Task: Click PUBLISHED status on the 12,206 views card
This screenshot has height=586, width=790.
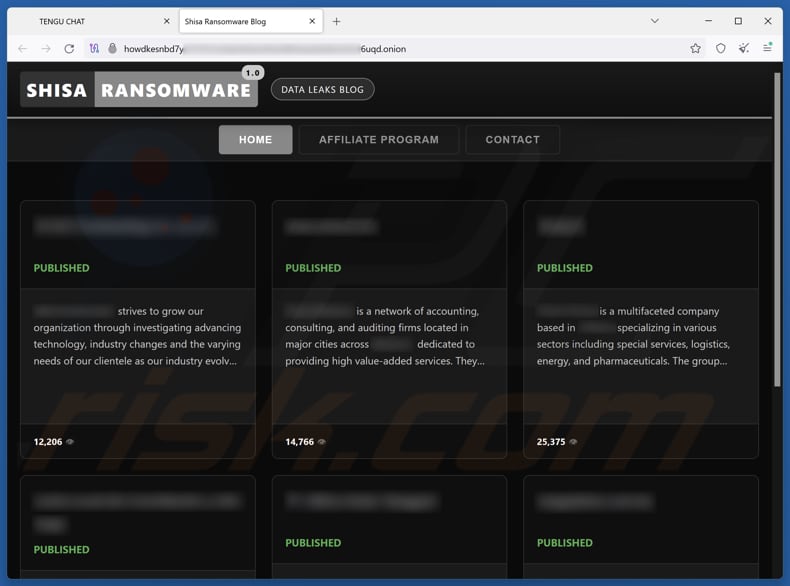Action: [61, 268]
